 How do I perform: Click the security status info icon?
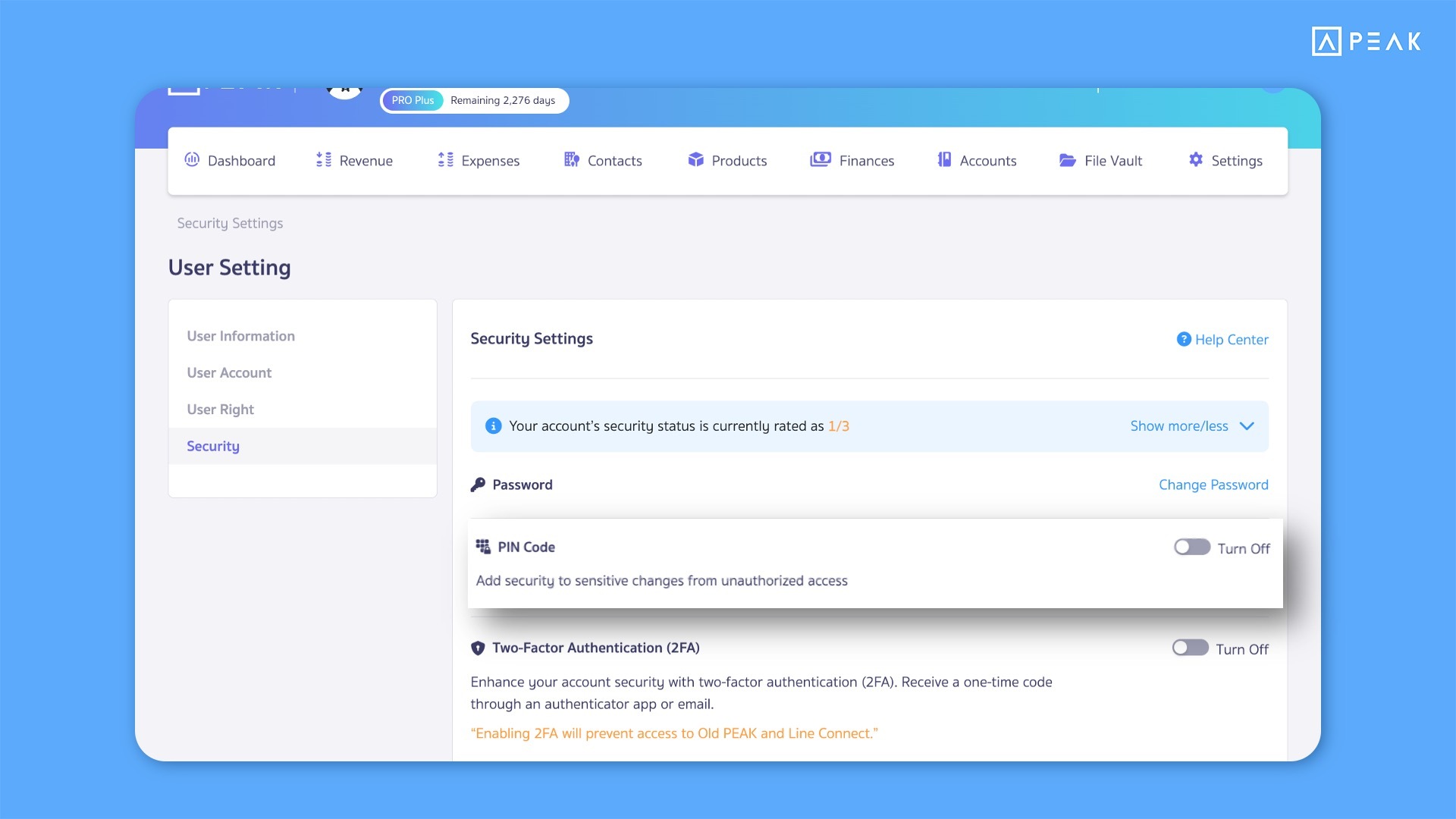pos(493,426)
